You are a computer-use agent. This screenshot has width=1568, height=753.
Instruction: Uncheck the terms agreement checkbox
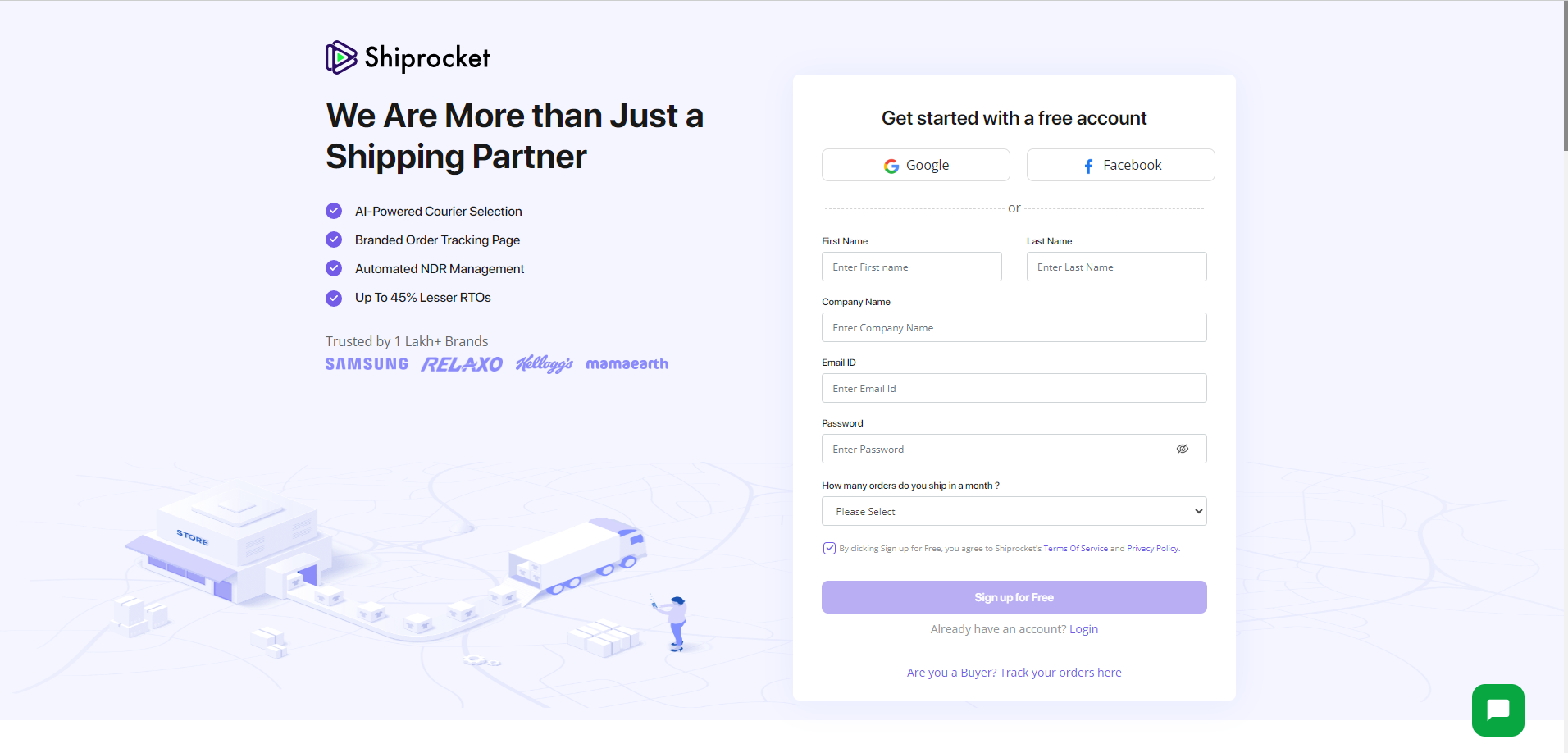click(828, 547)
